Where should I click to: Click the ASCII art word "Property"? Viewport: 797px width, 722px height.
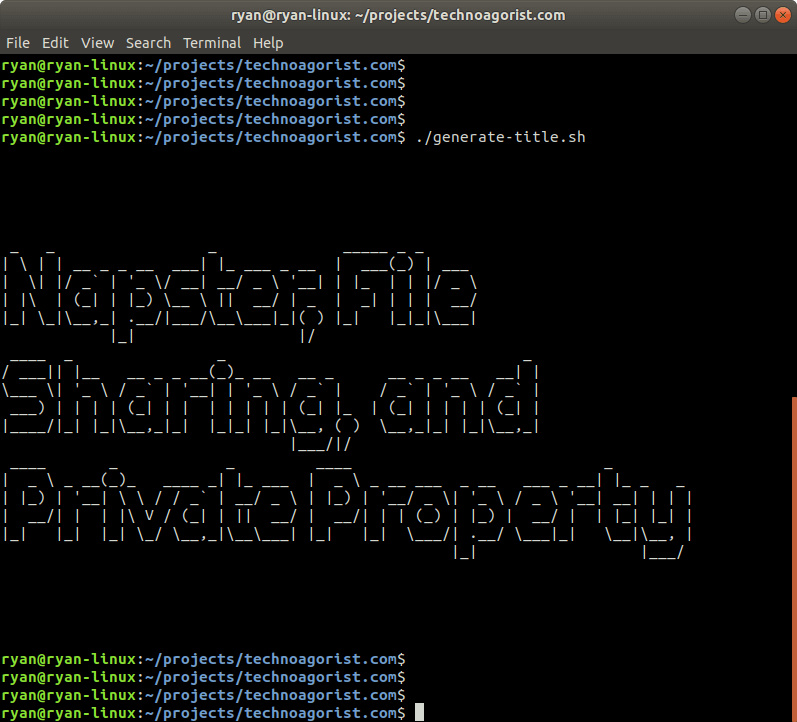[505, 512]
